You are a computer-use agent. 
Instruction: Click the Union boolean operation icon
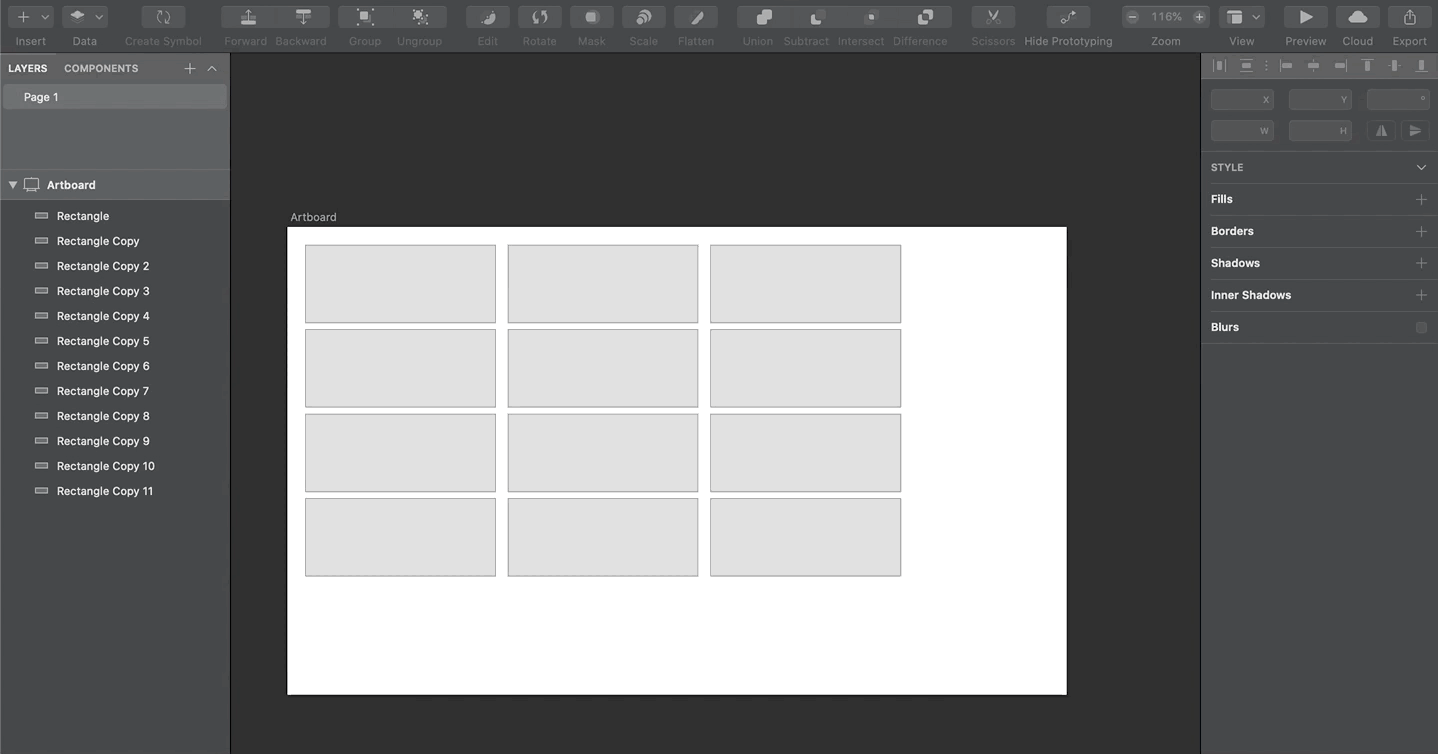(757, 17)
